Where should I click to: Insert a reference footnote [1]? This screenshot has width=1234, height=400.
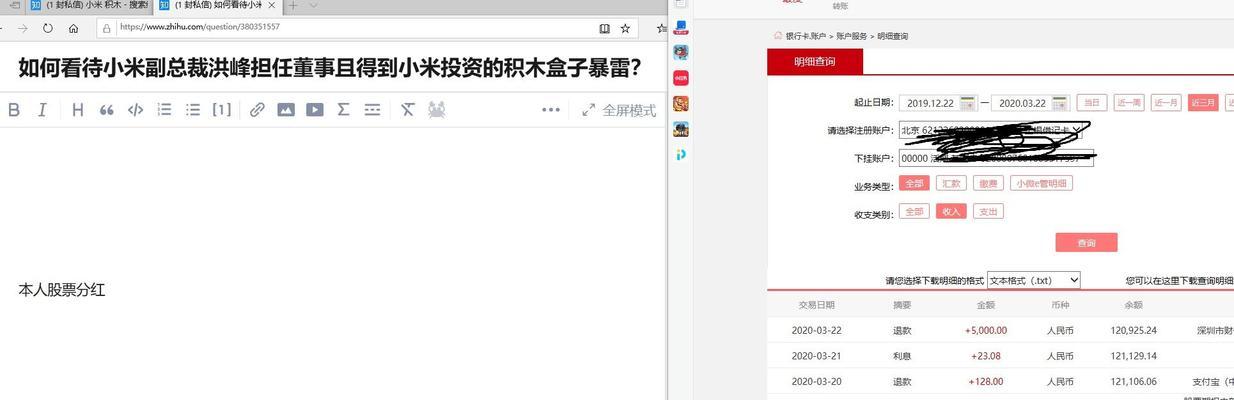point(222,110)
